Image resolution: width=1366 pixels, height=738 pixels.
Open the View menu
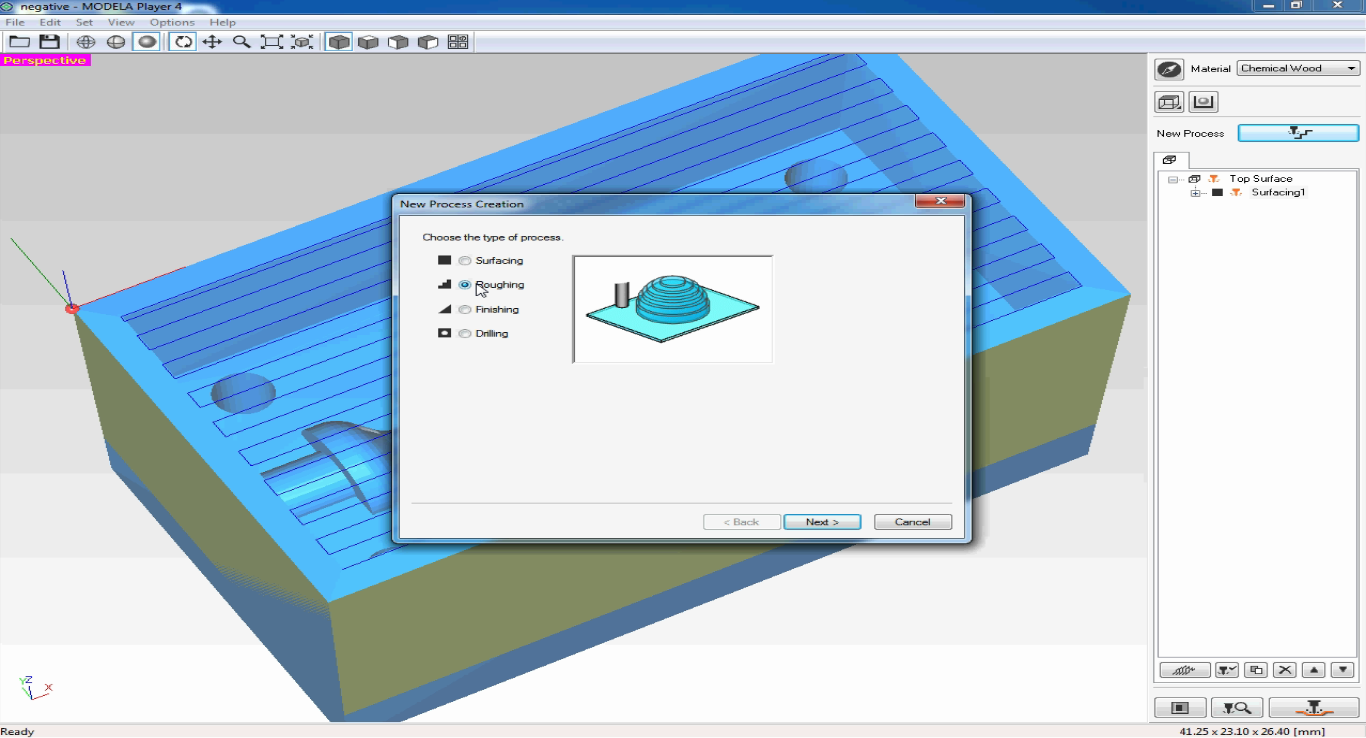click(x=121, y=22)
